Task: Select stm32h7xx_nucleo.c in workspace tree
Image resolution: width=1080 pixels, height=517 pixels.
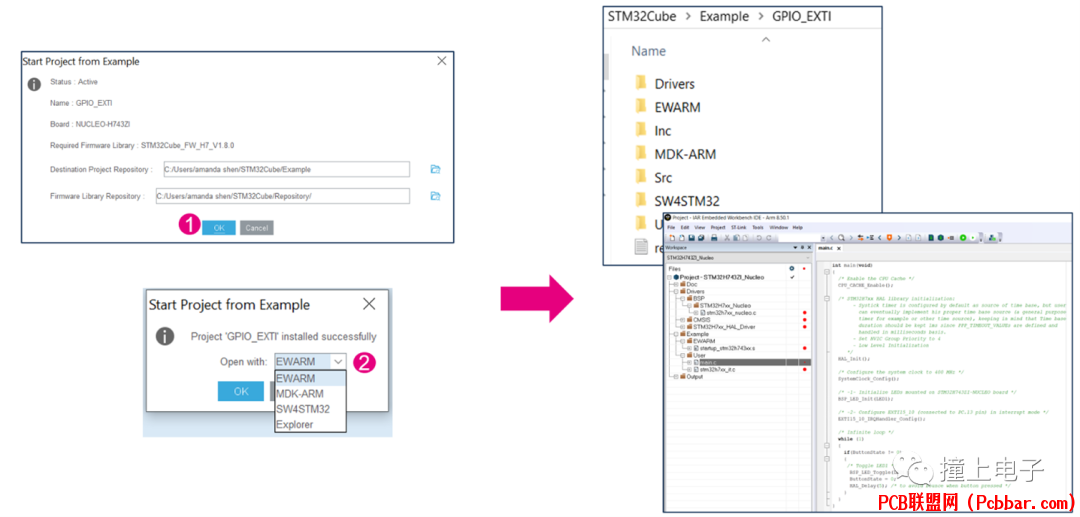Action: [x=731, y=313]
